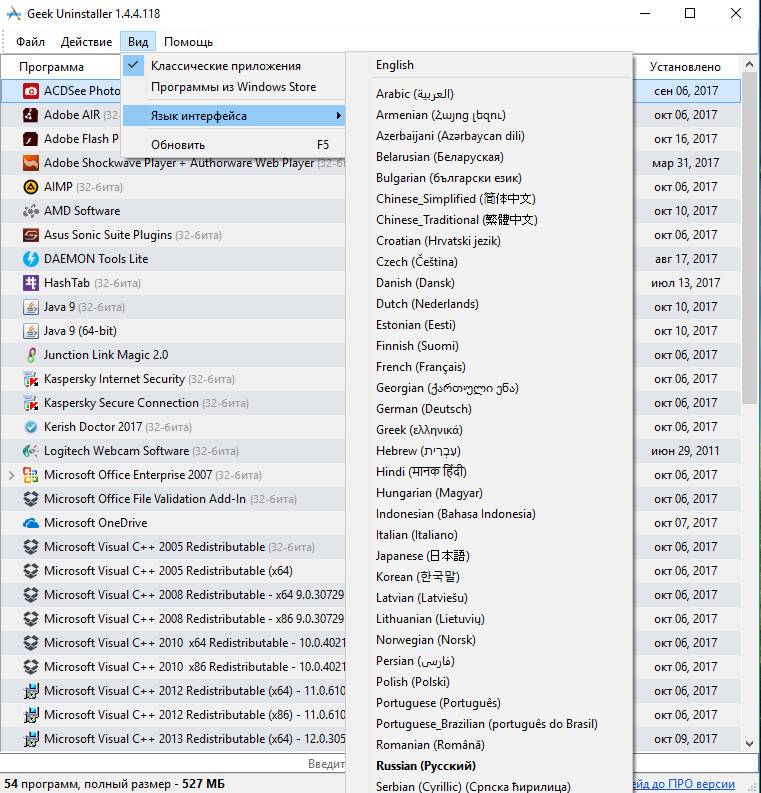Choose Serbian (Cyrillic) language
761x793 pixels.
point(489,786)
